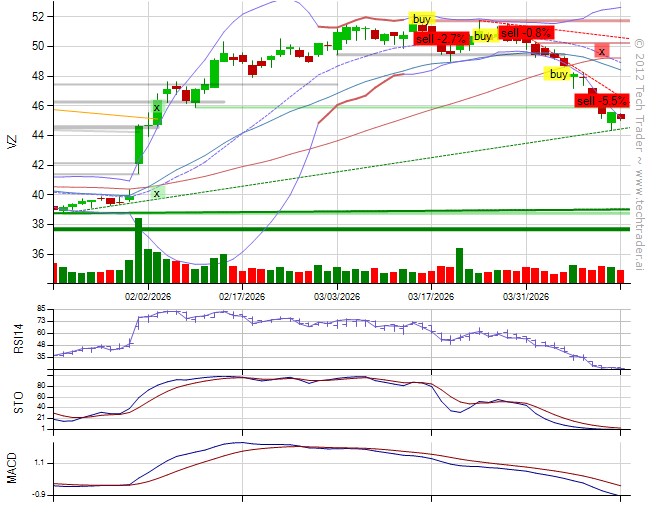Click the topmost yellow buy marker

[422, 18]
